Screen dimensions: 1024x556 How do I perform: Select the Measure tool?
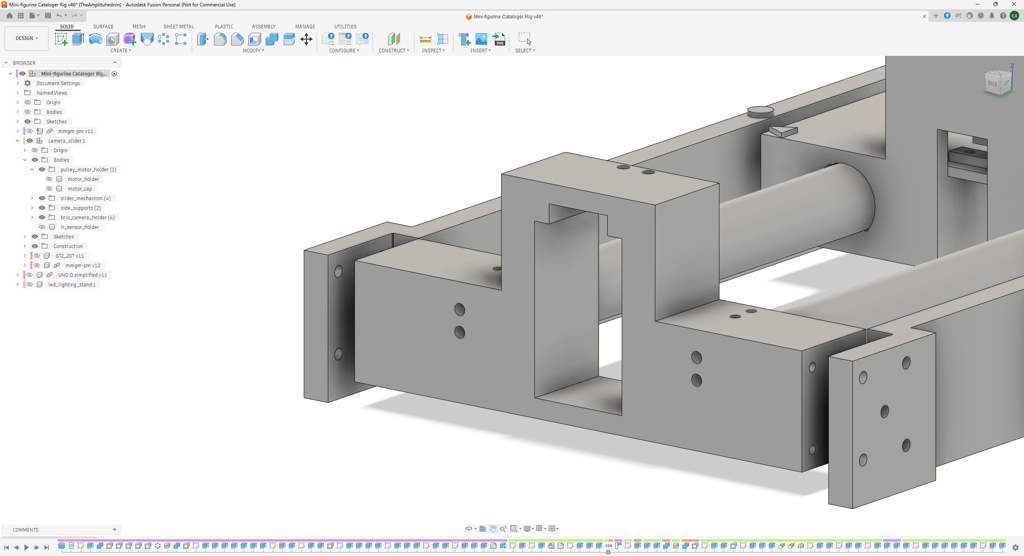click(x=425, y=39)
